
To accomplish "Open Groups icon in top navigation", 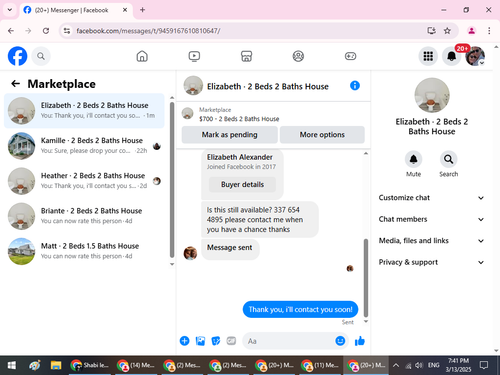I will pyautogui.click(x=298, y=56).
